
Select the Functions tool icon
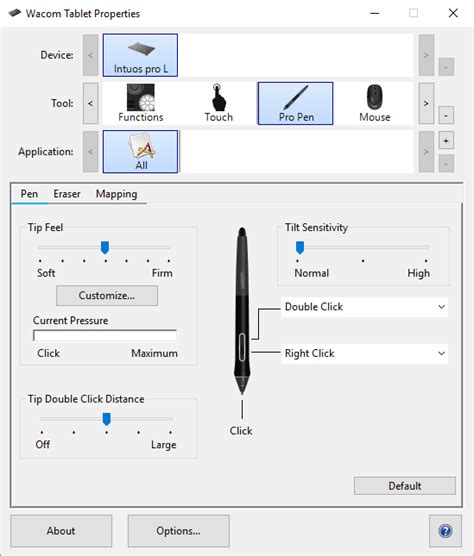[141, 103]
